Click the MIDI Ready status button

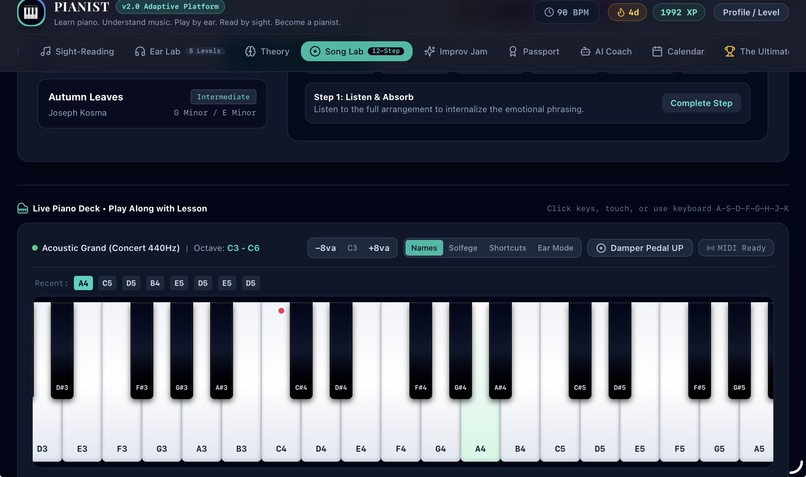[x=736, y=248]
